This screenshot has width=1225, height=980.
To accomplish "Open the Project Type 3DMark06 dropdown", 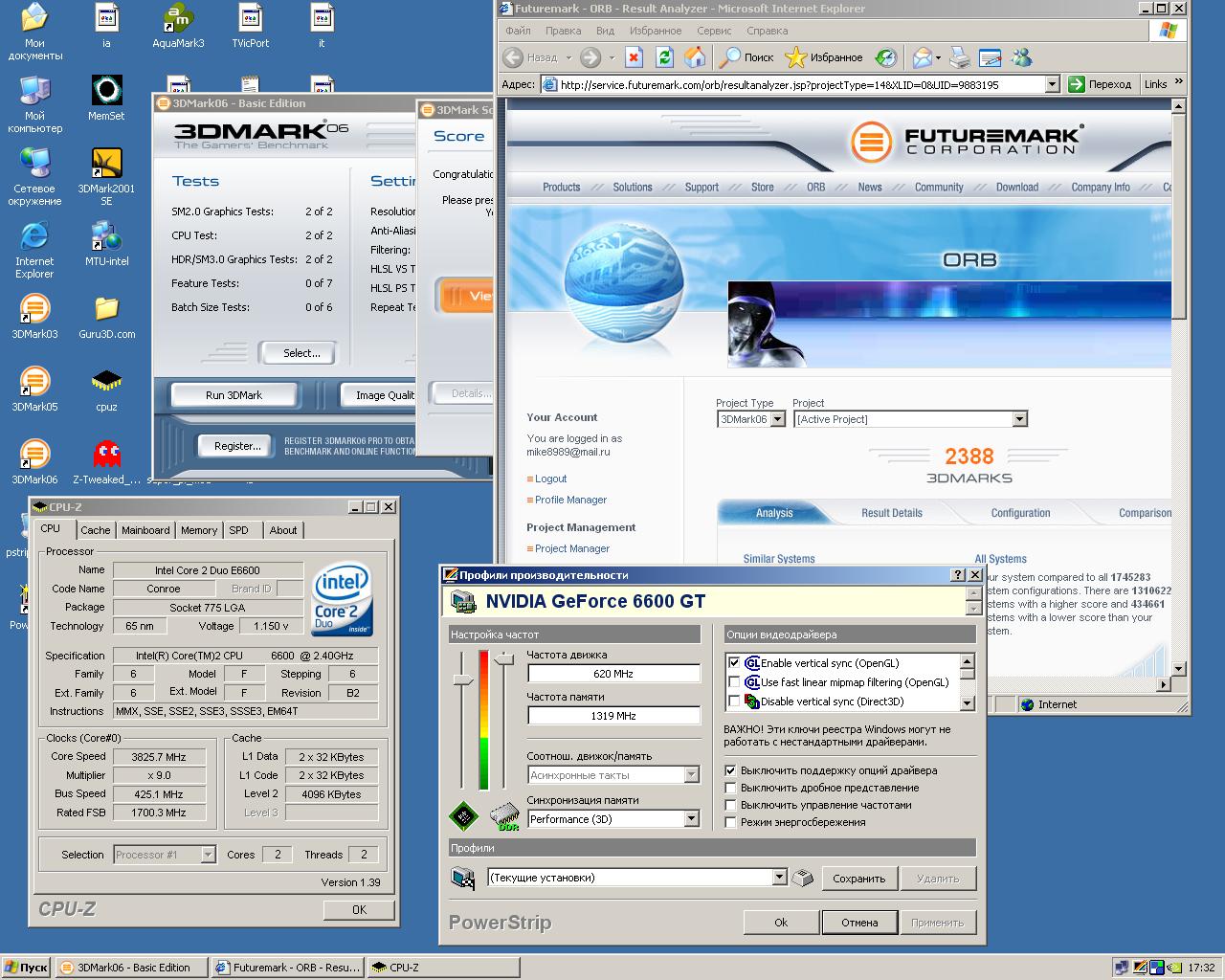I will (777, 419).
